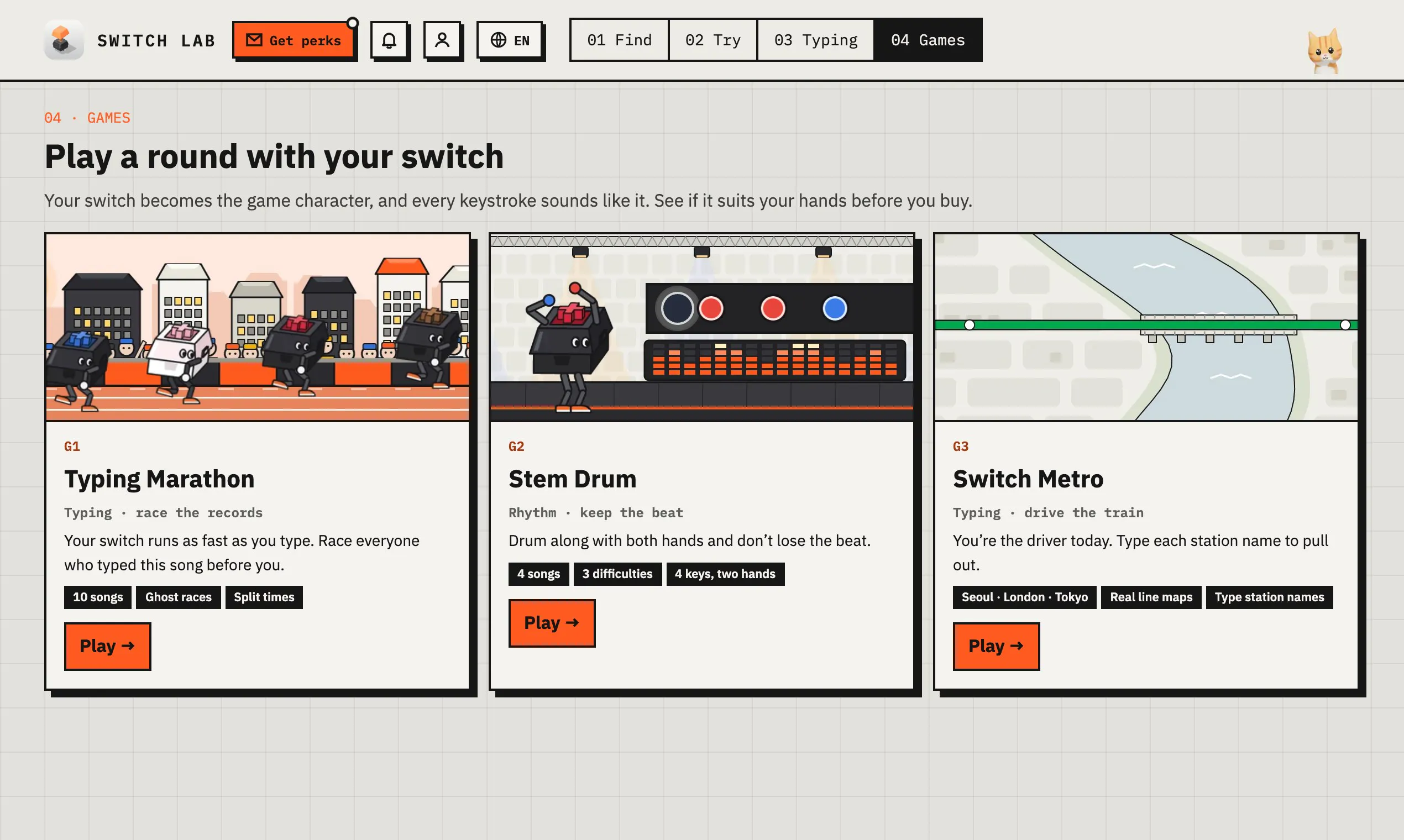Viewport: 1404px width, 840px height.
Task: Click the G3 card label
Action: coord(961,447)
